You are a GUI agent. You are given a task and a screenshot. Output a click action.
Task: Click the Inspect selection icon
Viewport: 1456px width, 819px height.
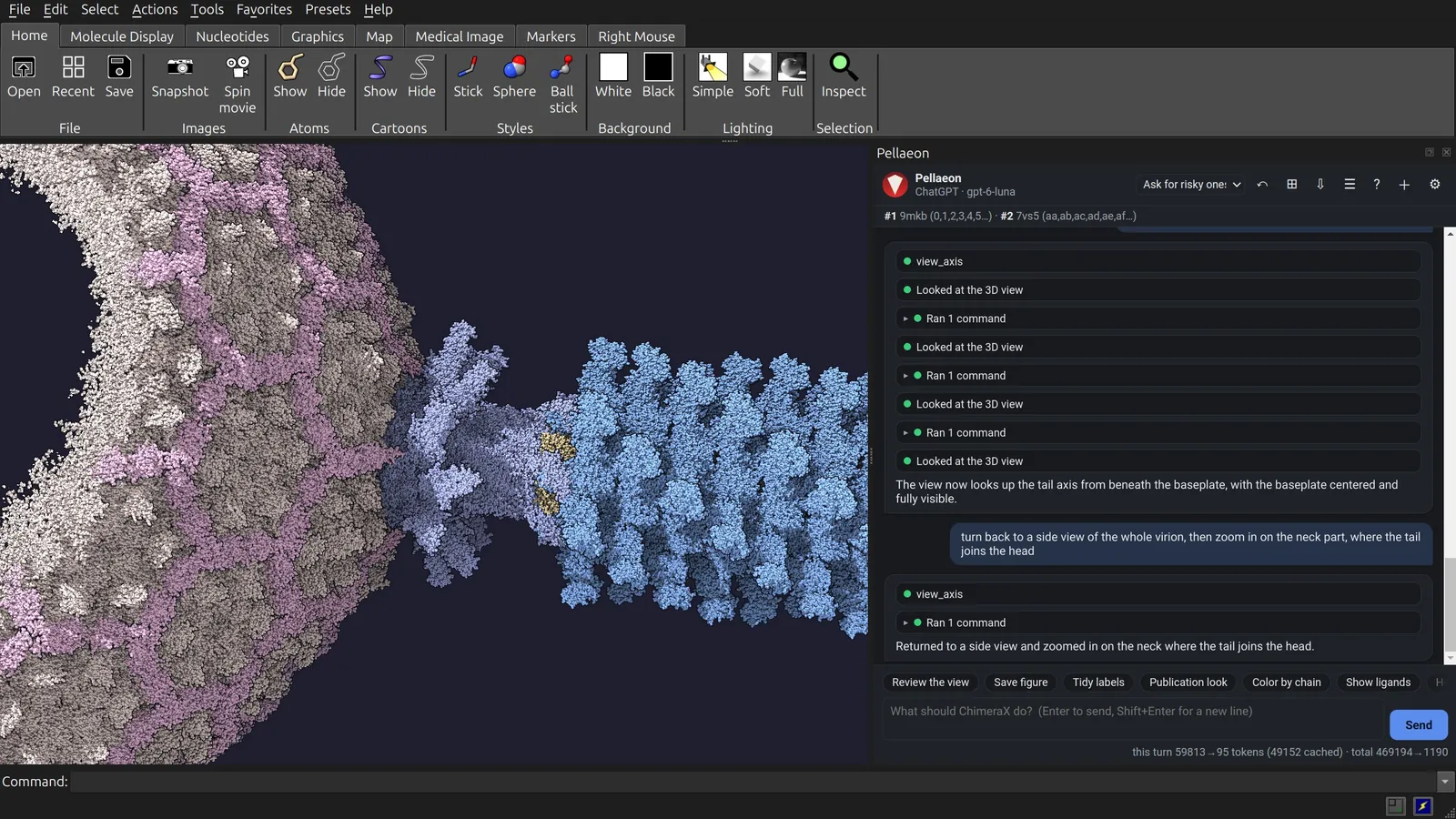pyautogui.click(x=844, y=76)
